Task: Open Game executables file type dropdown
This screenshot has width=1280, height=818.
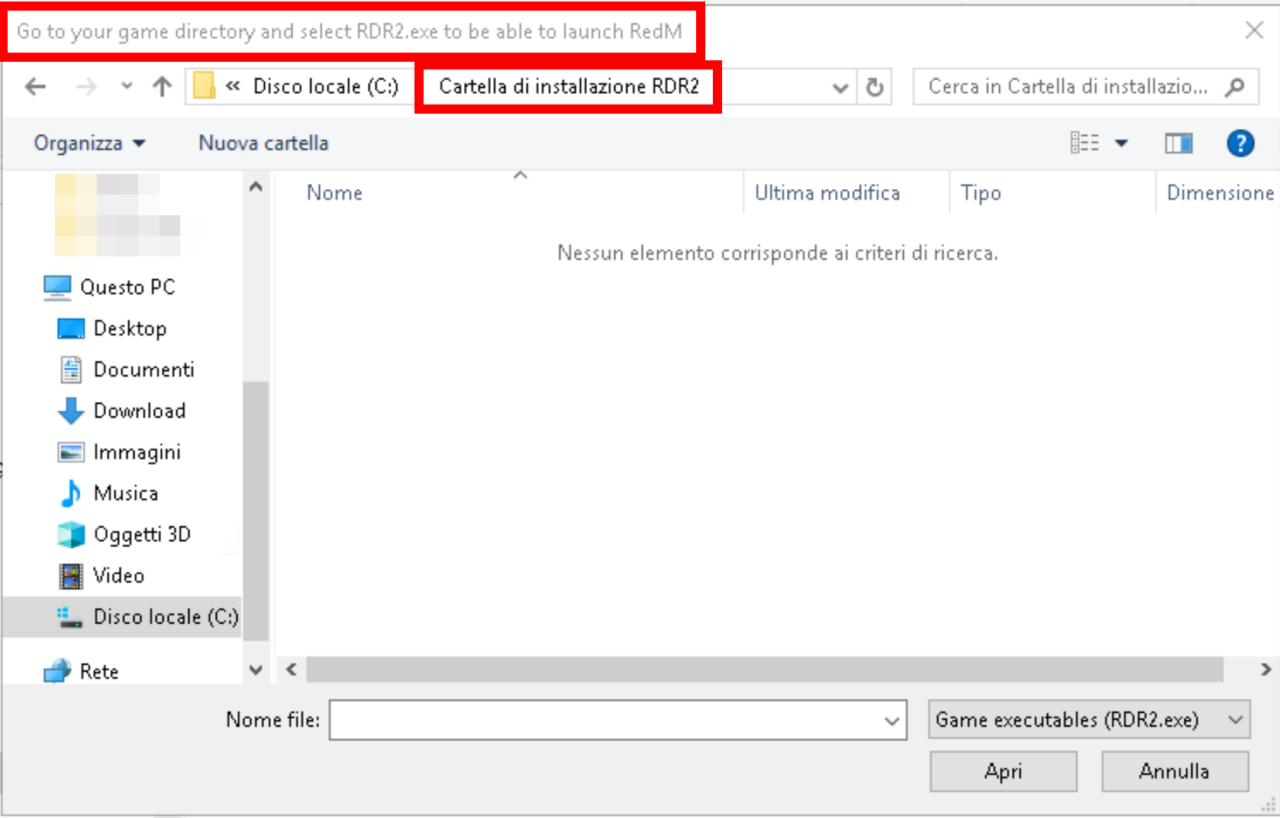Action: pos(1089,720)
